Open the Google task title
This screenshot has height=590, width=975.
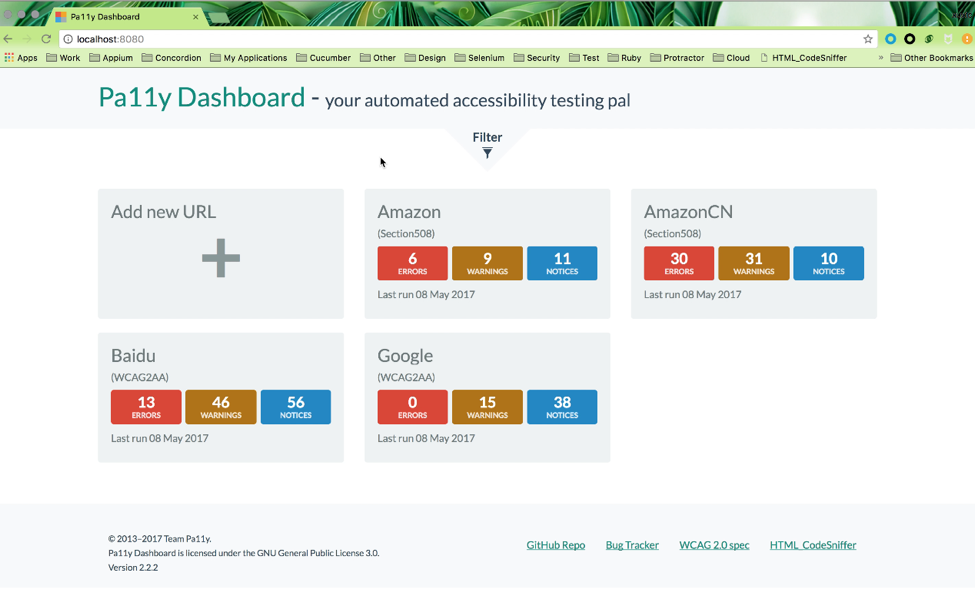(405, 356)
